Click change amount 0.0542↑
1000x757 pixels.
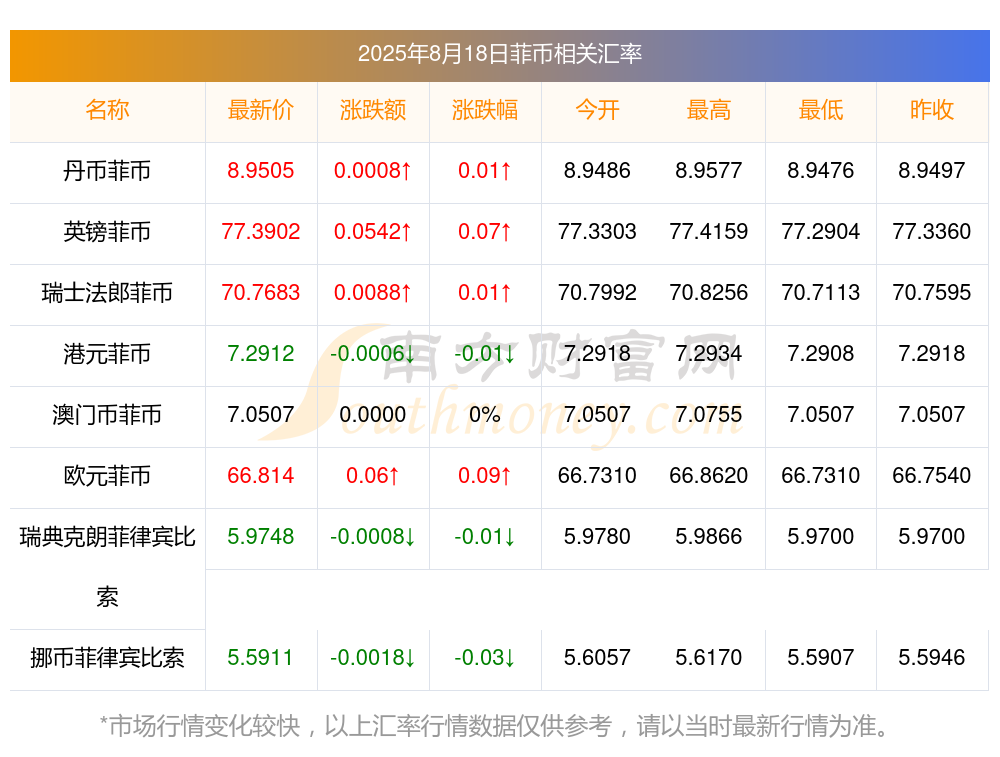click(372, 232)
